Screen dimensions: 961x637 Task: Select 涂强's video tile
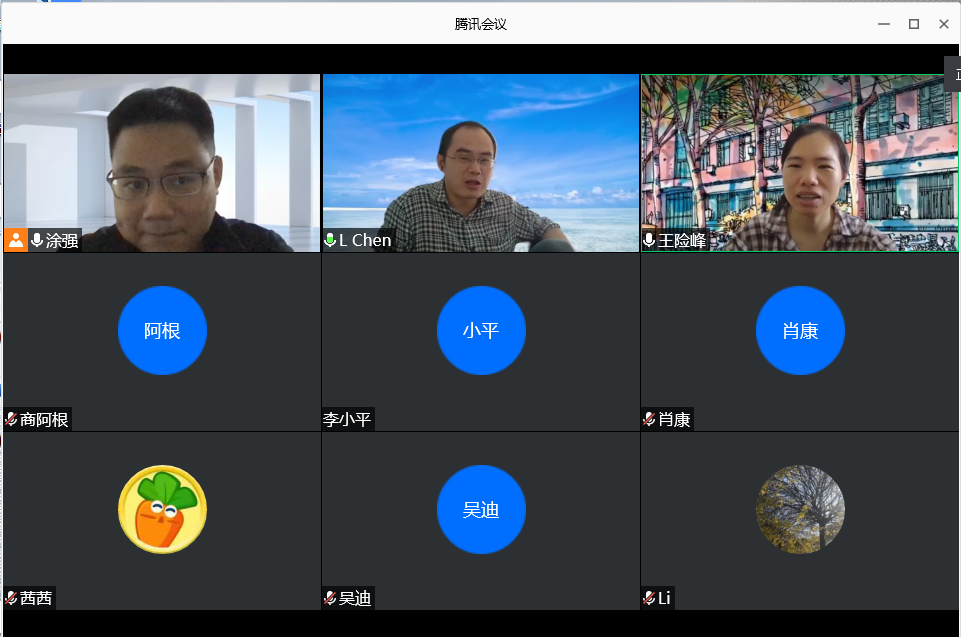pyautogui.click(x=162, y=150)
